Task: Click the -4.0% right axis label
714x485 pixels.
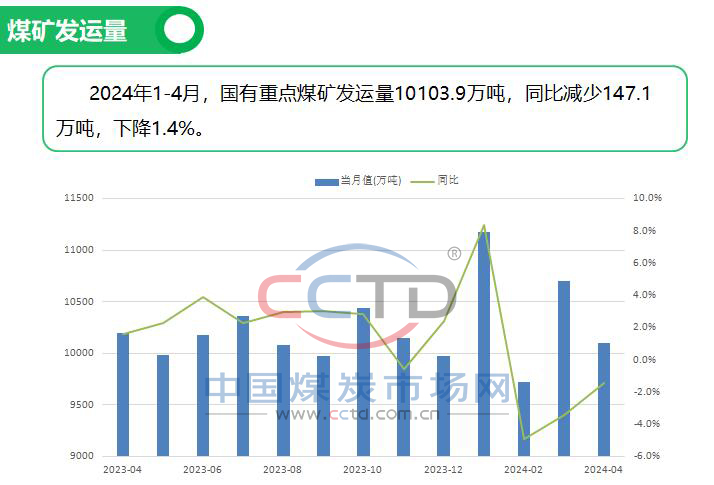Action: pyautogui.click(x=646, y=424)
